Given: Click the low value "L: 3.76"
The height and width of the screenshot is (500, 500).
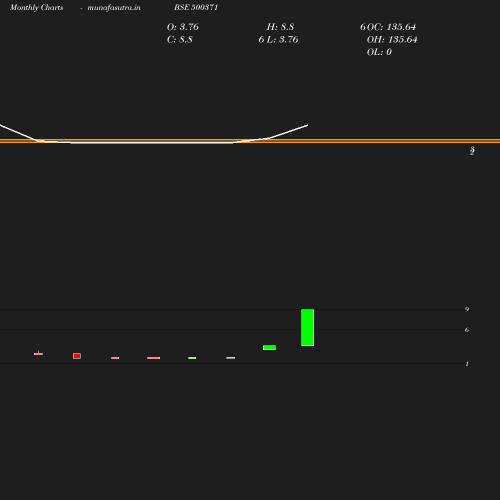Looking at the screenshot, I should 282,39.
